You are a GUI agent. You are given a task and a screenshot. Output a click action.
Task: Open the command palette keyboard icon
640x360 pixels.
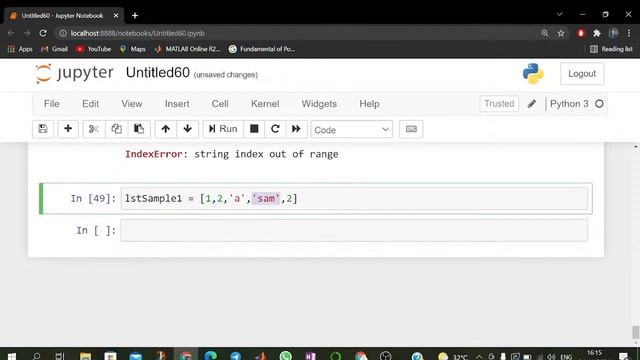411,129
